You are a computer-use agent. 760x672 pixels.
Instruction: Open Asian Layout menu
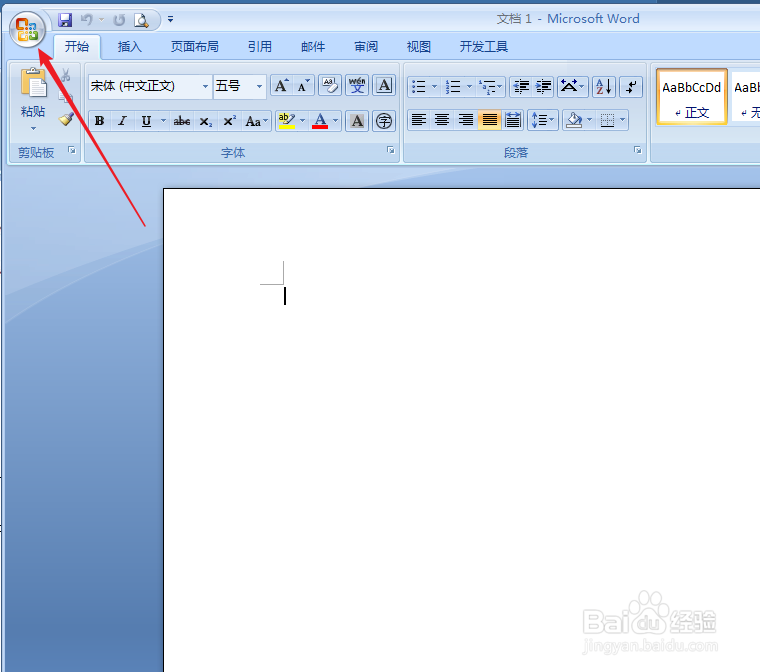pyautogui.click(x=572, y=87)
